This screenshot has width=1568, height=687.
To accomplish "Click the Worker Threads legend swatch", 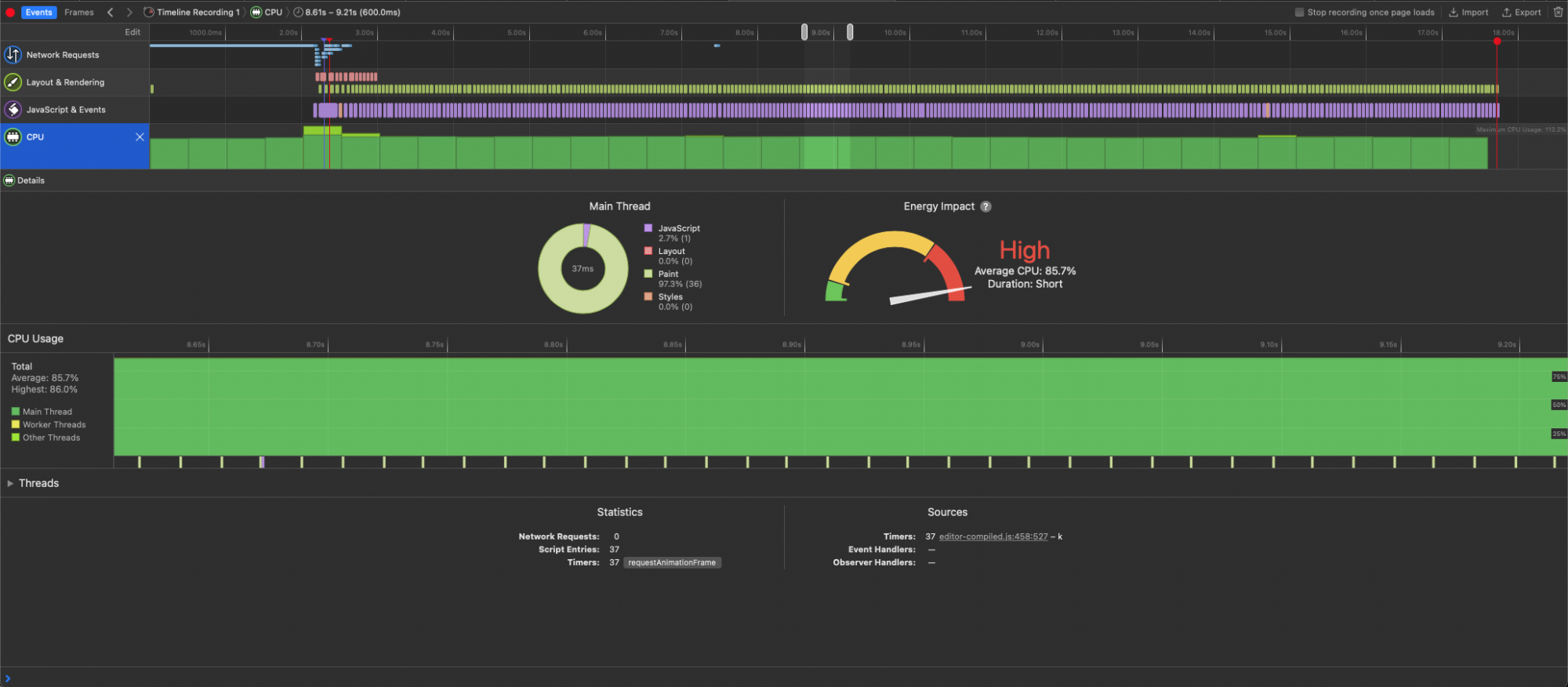I will click(x=16, y=424).
